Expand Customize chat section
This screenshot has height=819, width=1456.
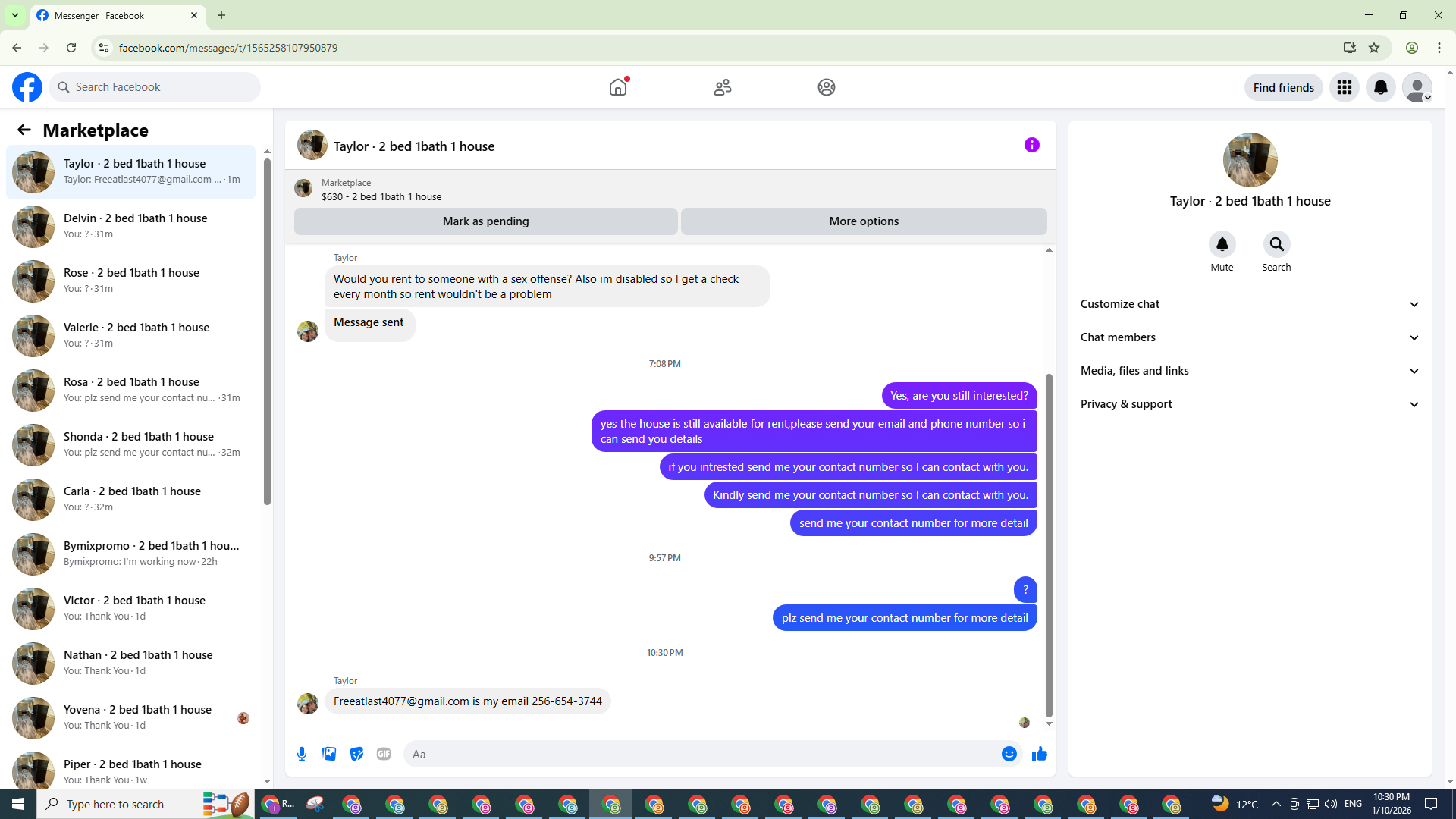(1249, 304)
